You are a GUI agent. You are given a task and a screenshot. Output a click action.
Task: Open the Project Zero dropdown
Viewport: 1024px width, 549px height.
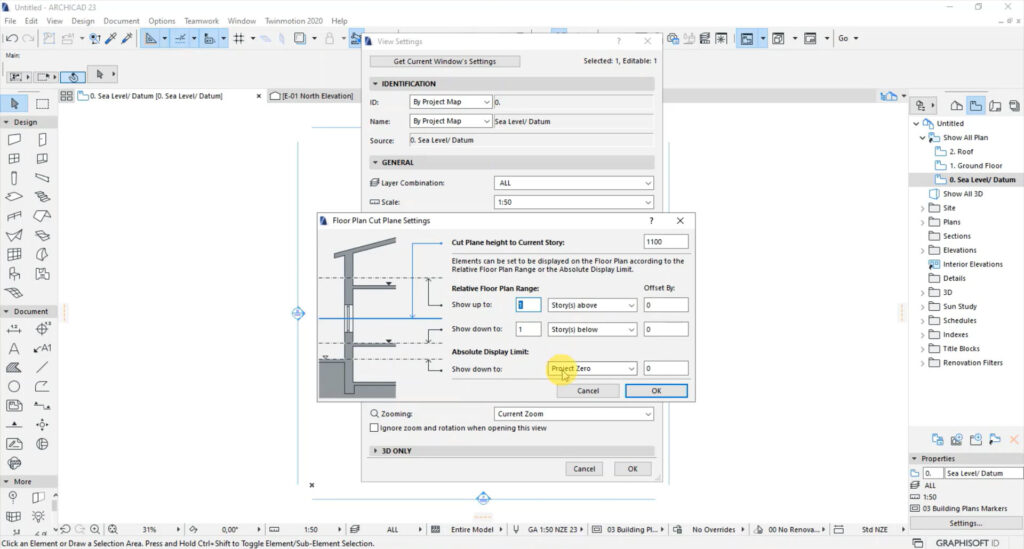pyautogui.click(x=592, y=369)
